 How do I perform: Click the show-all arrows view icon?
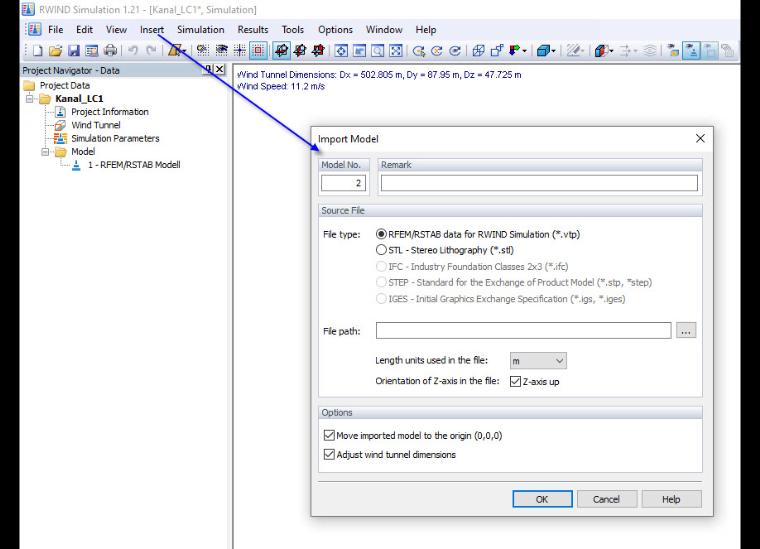(396, 50)
